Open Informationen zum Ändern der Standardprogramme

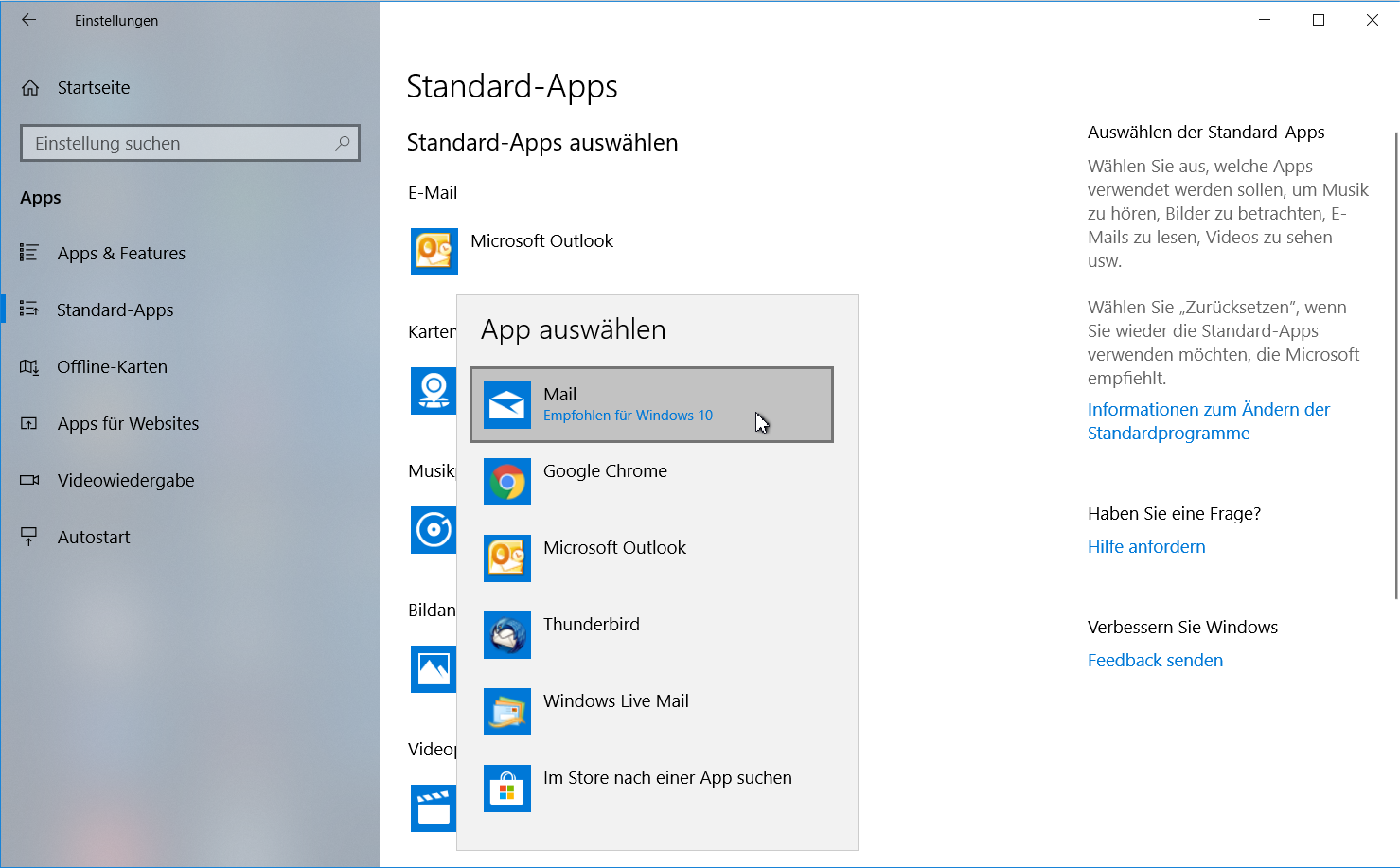(x=1208, y=420)
